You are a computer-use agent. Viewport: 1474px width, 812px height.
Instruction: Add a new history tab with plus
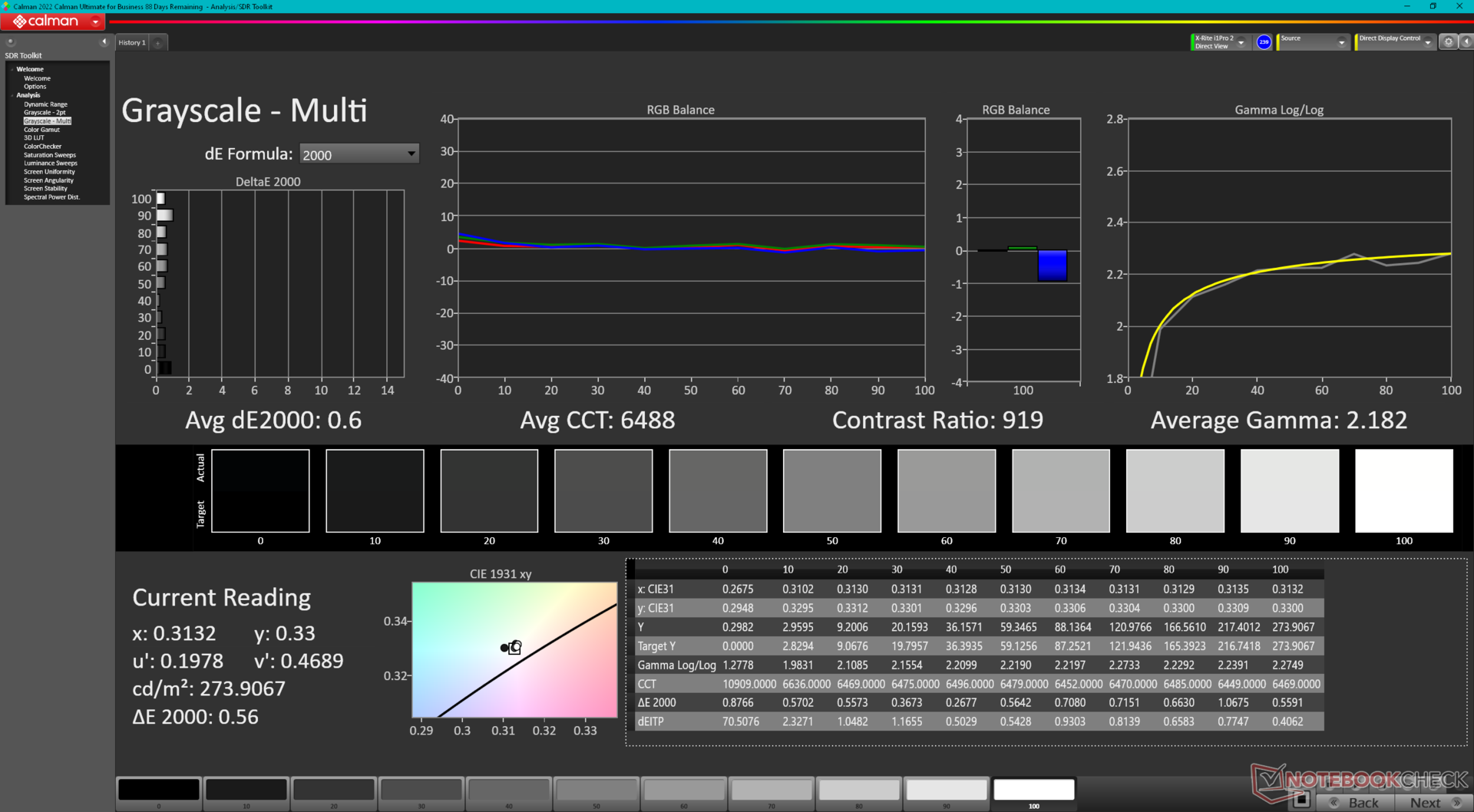point(157,43)
